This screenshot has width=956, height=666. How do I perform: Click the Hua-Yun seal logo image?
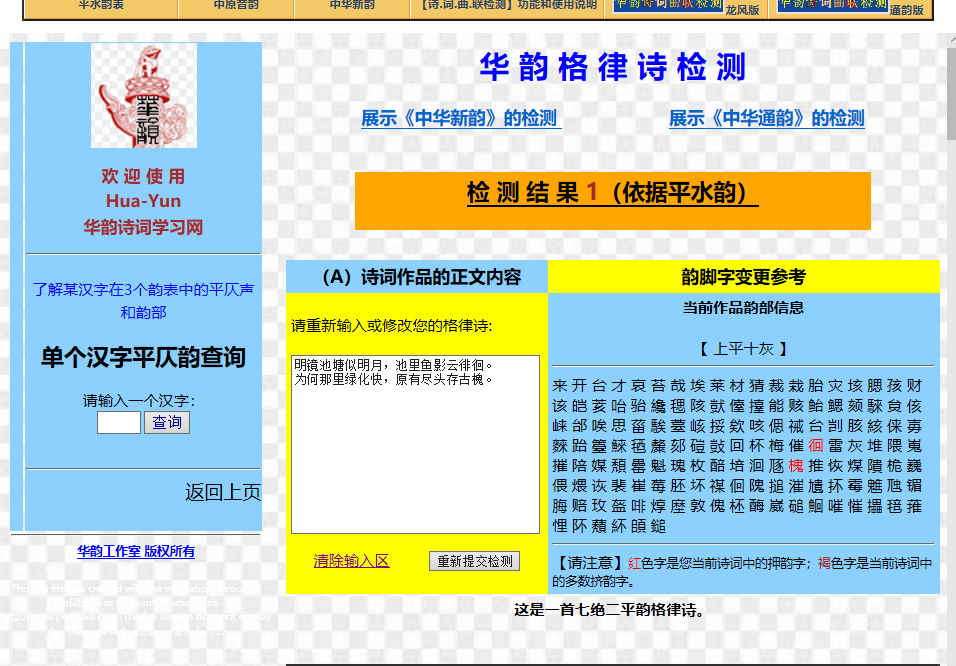pos(144,96)
